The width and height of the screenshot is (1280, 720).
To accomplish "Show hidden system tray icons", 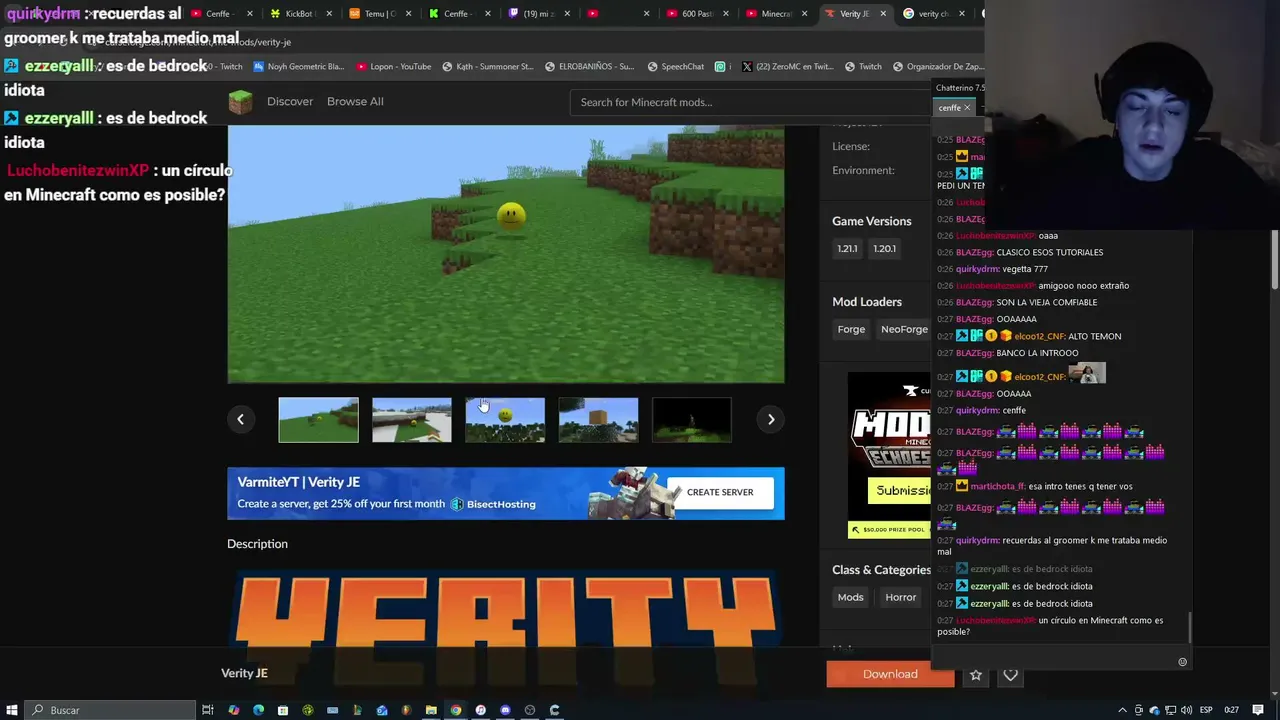I will pos(1122,710).
